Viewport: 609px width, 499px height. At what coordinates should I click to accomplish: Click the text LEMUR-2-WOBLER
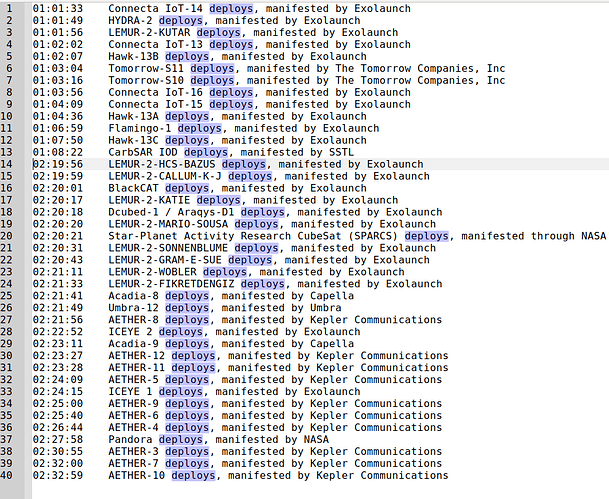(x=152, y=272)
